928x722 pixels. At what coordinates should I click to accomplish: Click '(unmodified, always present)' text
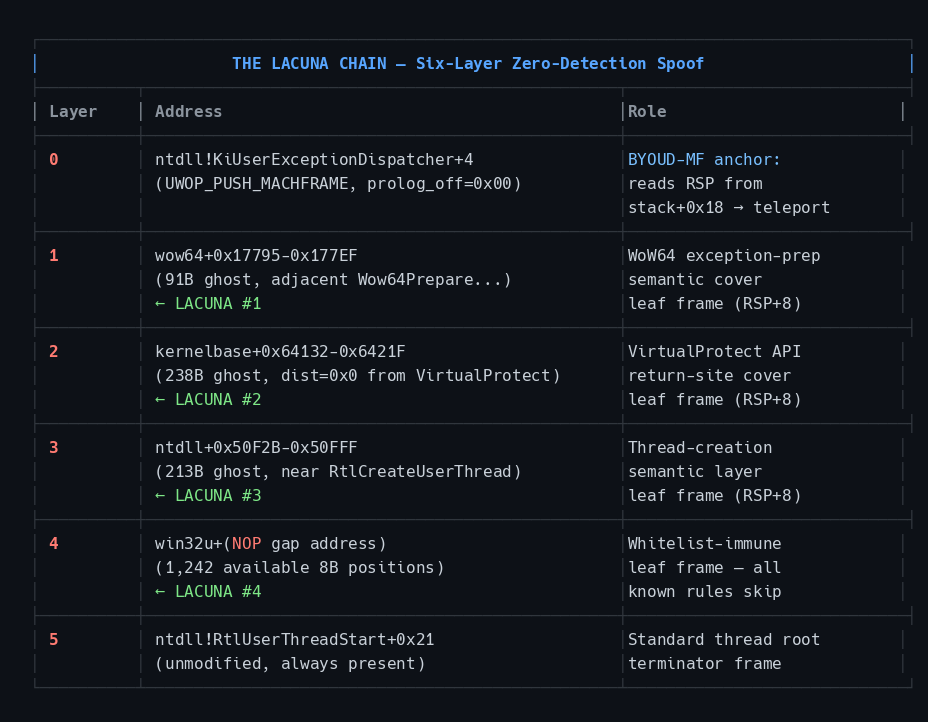(290, 663)
